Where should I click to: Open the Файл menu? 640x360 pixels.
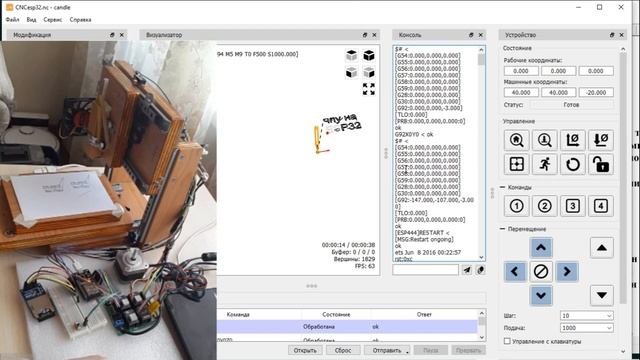click(13, 20)
